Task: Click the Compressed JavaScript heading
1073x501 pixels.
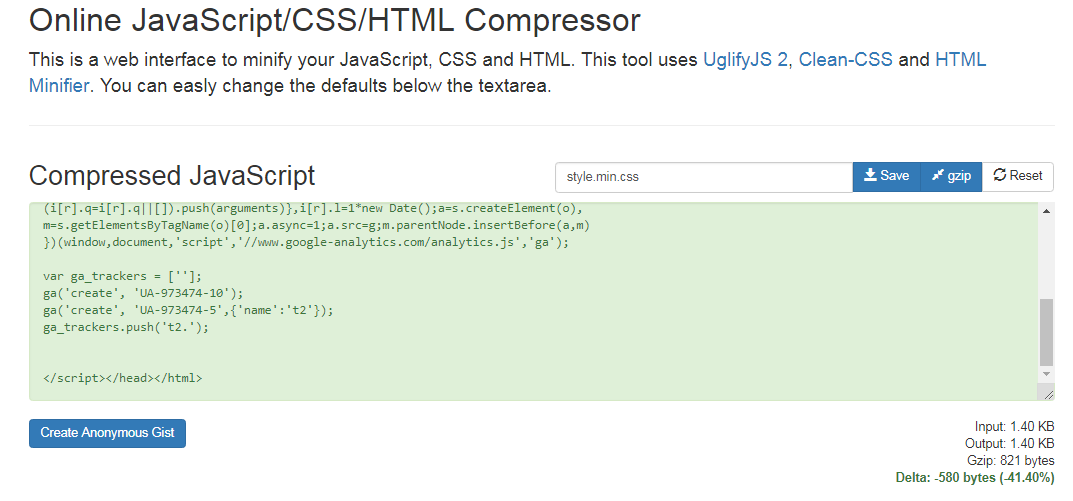Action: point(172,176)
